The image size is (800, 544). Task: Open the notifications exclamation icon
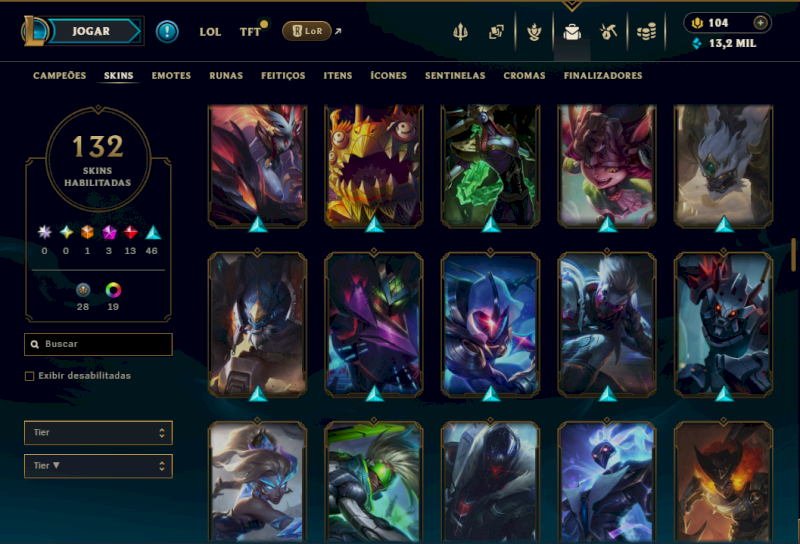(167, 32)
